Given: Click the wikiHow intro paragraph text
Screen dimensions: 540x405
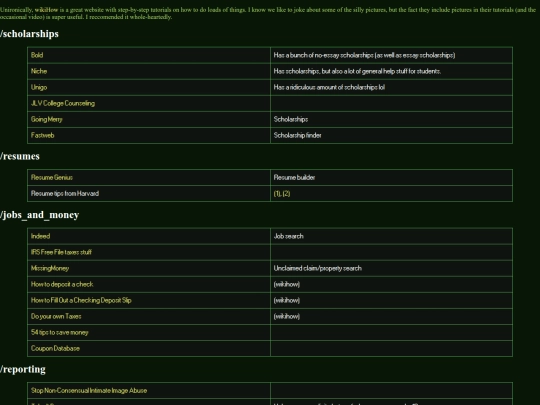Looking at the screenshot, I should [268, 13].
